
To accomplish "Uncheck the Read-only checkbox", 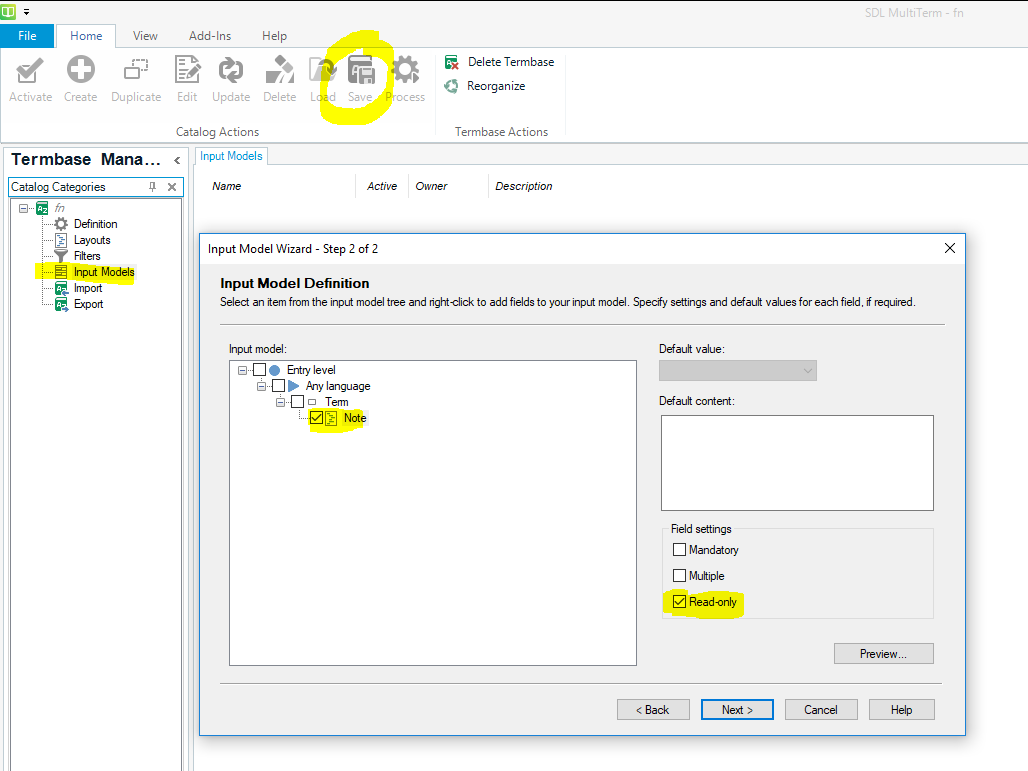I will (680, 602).
